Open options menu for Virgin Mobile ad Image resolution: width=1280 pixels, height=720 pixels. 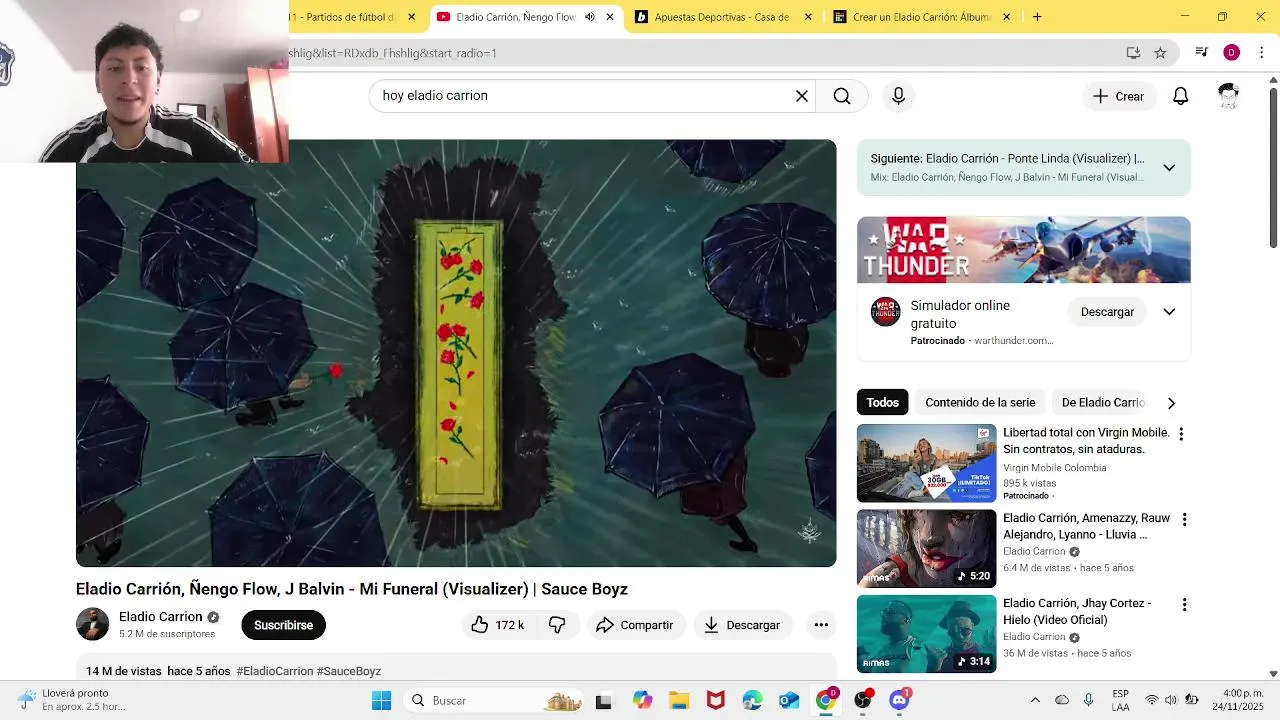pos(1181,434)
